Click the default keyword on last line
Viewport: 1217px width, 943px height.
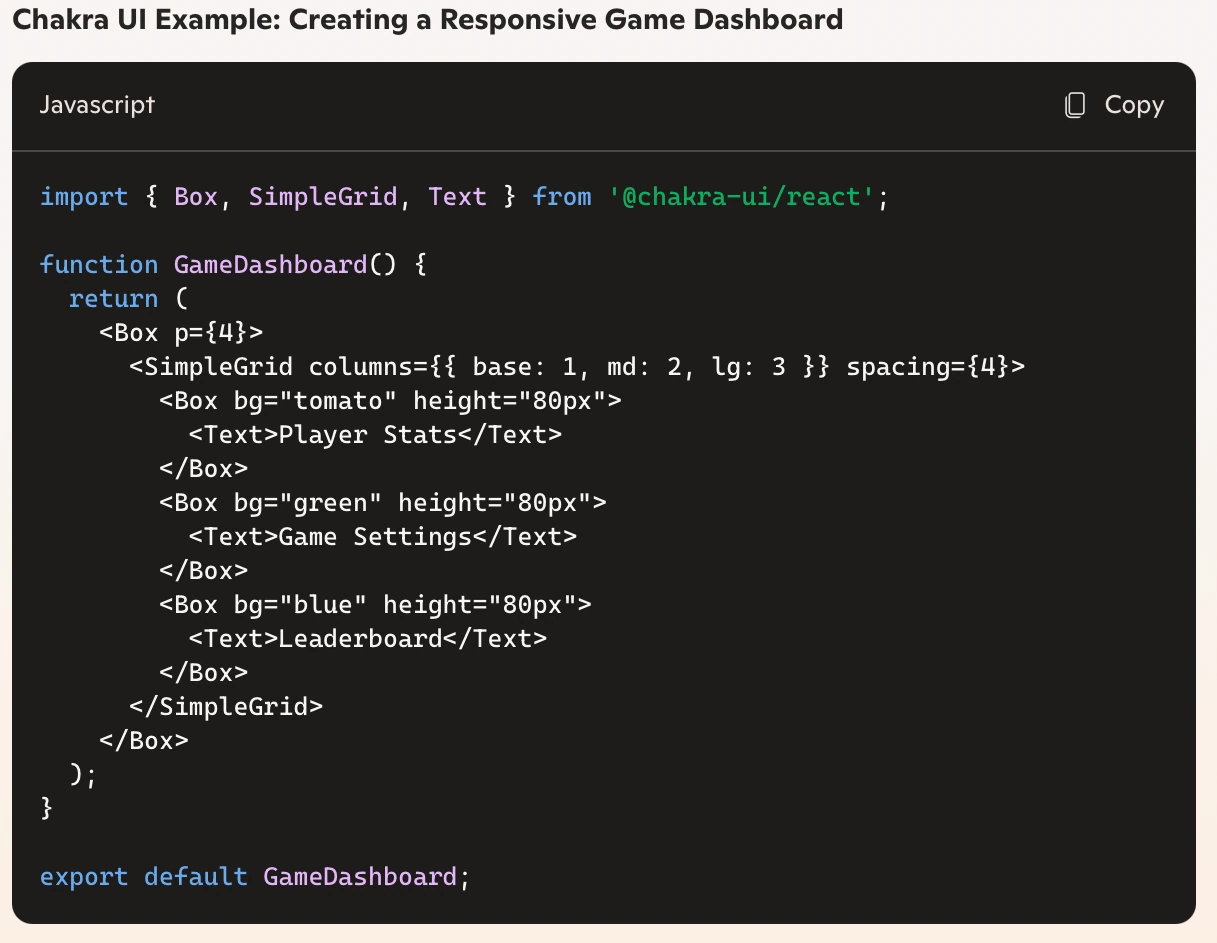tap(196, 877)
